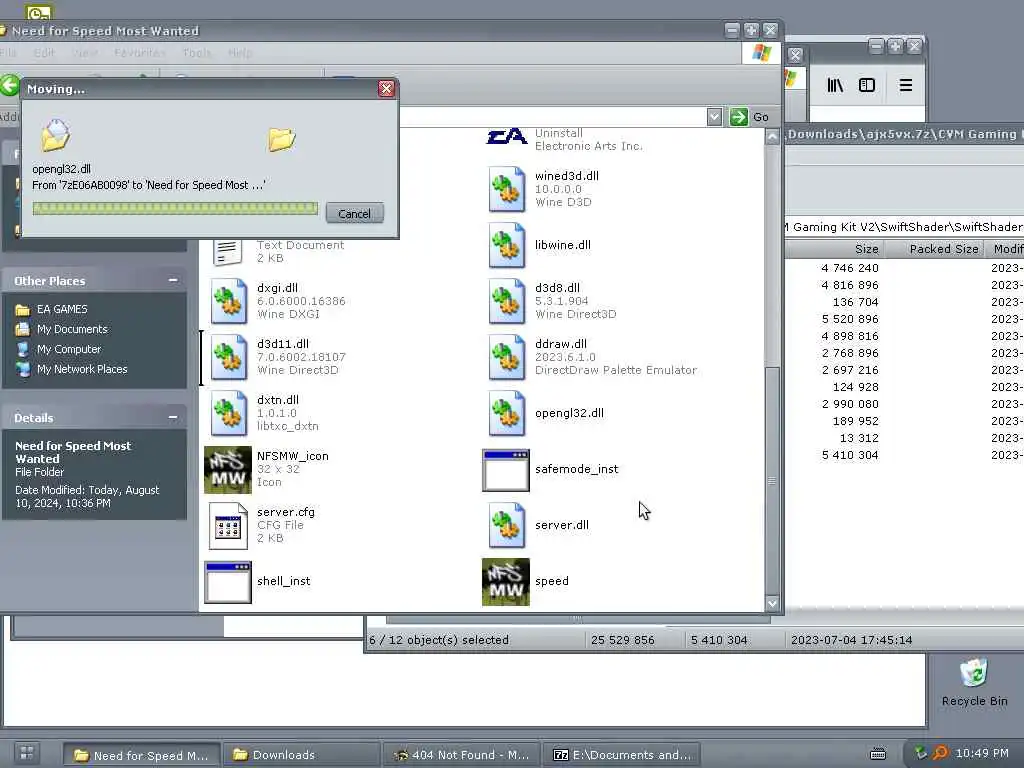Select the EA Uninstall program icon
Viewport: 1024px width, 768px height.
(x=507, y=136)
